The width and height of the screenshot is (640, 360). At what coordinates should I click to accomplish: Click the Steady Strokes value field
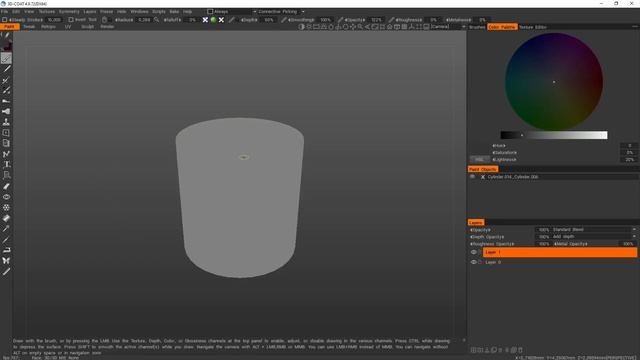54,20
